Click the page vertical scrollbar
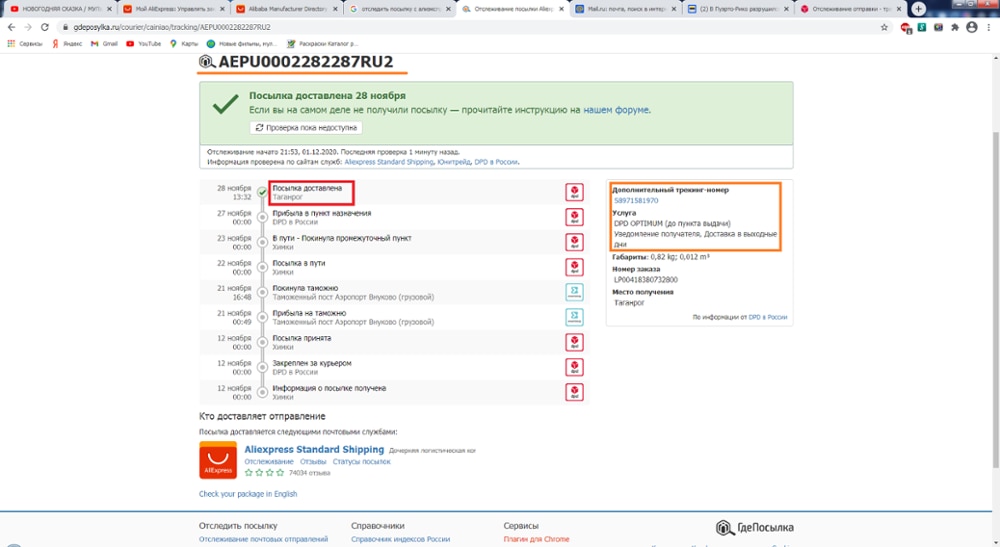The image size is (1000, 547). [996, 300]
